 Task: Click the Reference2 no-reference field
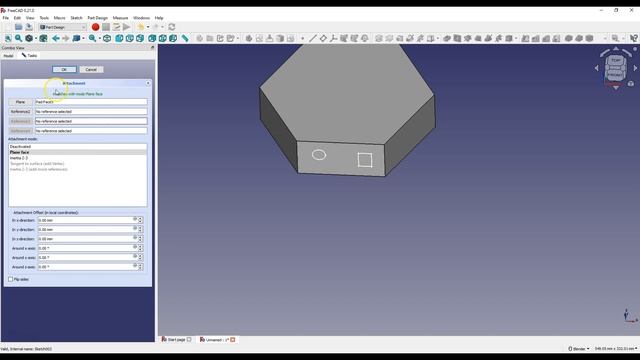91,111
